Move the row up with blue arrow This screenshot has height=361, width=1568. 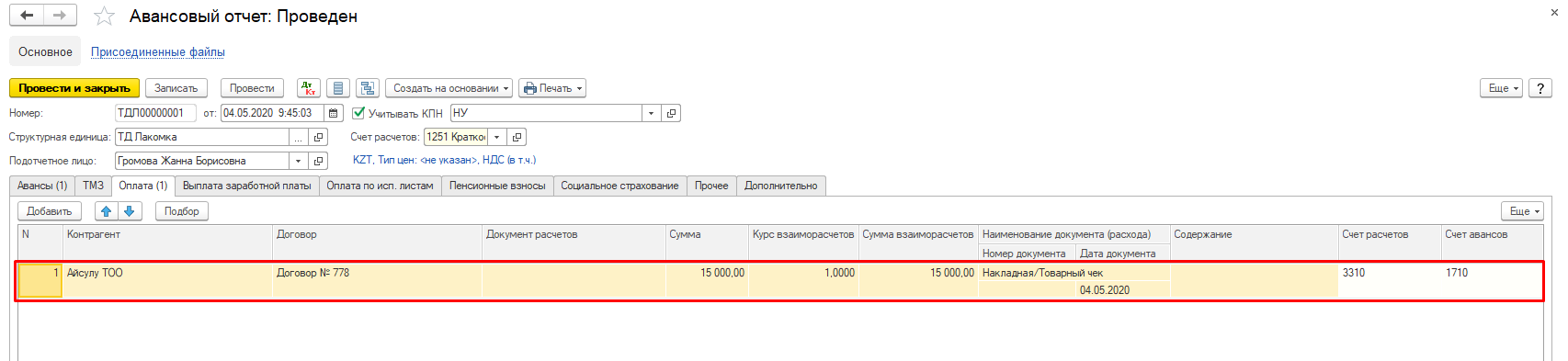107,211
